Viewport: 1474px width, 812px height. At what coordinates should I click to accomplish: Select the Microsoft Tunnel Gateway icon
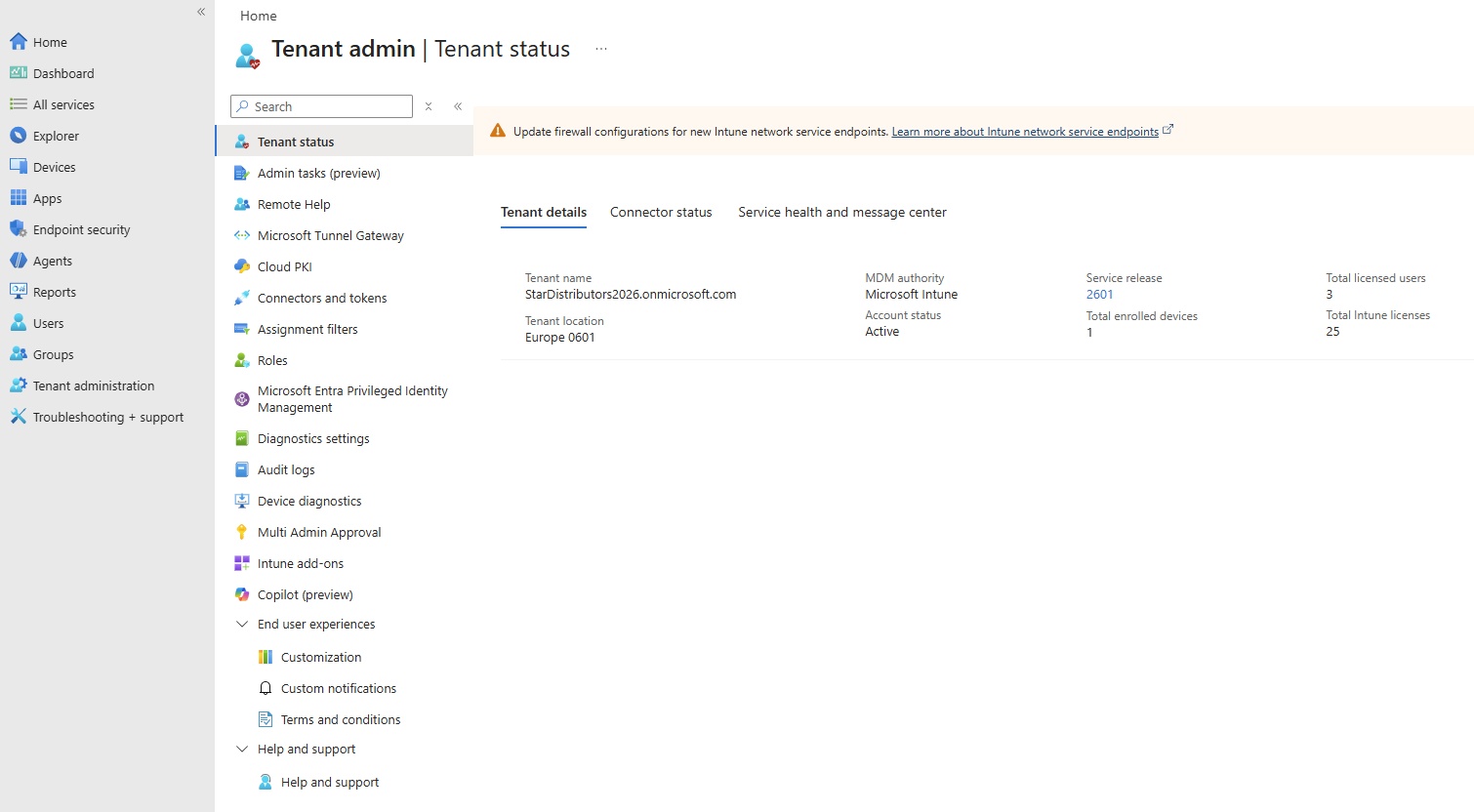click(242, 235)
